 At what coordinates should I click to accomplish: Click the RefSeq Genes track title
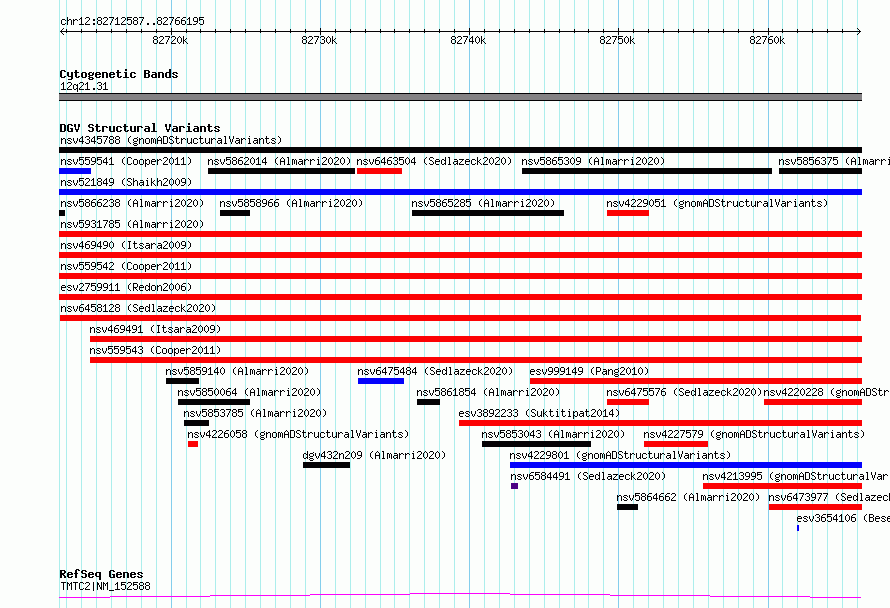pos(101,574)
